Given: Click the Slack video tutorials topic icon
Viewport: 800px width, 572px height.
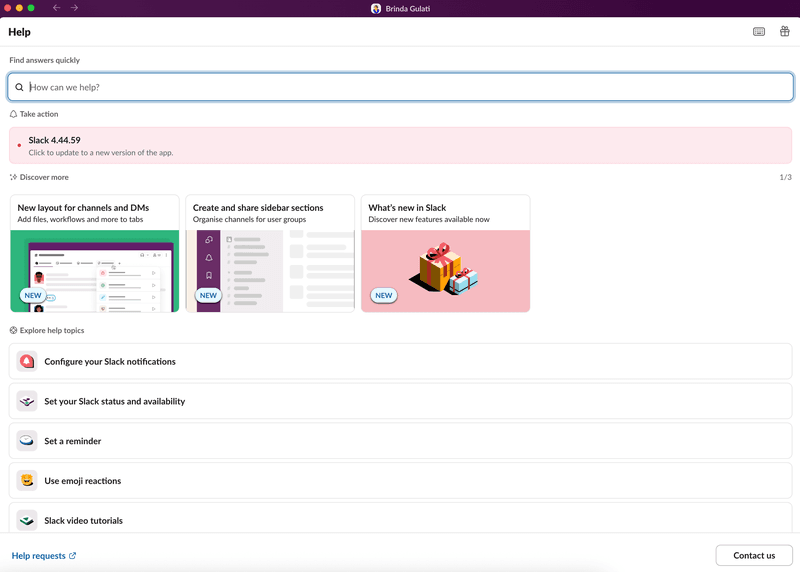Looking at the screenshot, I should (x=27, y=520).
